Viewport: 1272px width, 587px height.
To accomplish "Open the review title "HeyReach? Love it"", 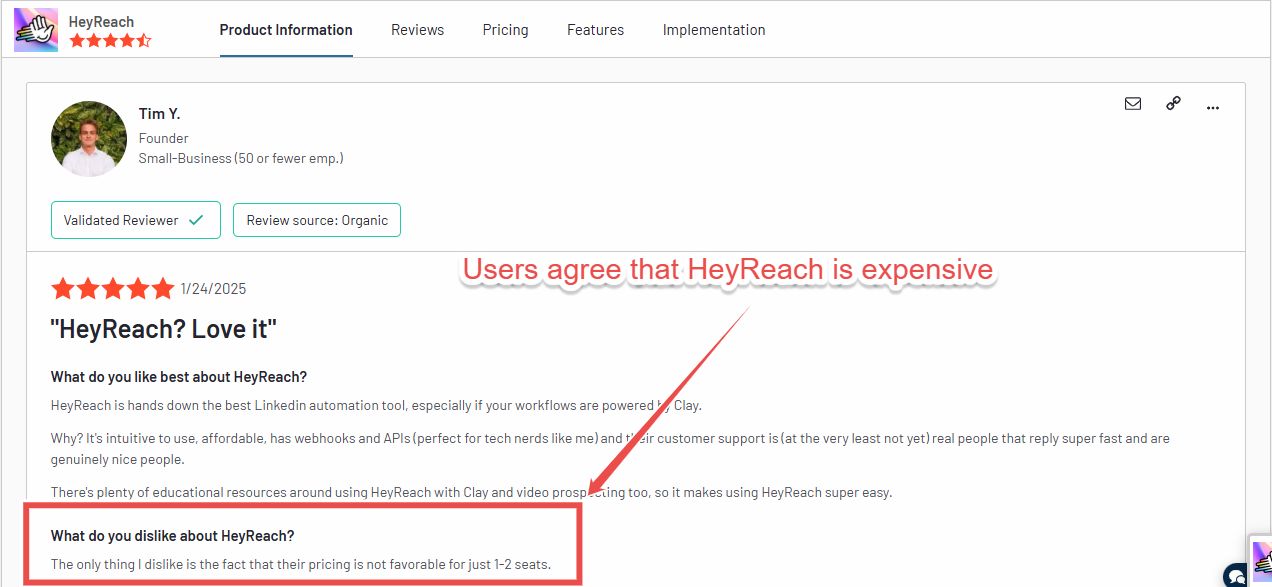I will click(163, 328).
